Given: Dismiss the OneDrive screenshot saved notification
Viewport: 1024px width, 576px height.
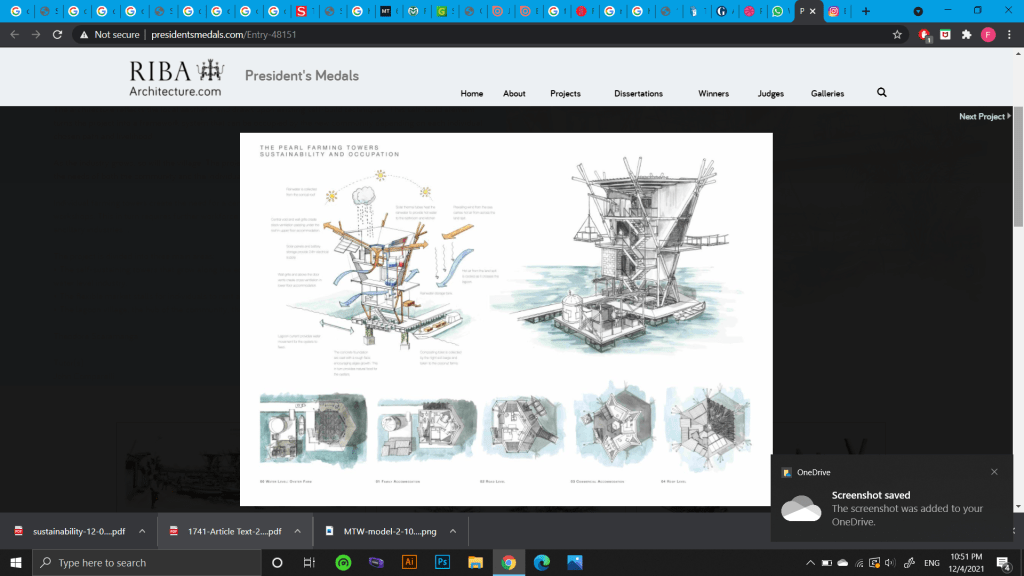Looking at the screenshot, I should tap(994, 472).
